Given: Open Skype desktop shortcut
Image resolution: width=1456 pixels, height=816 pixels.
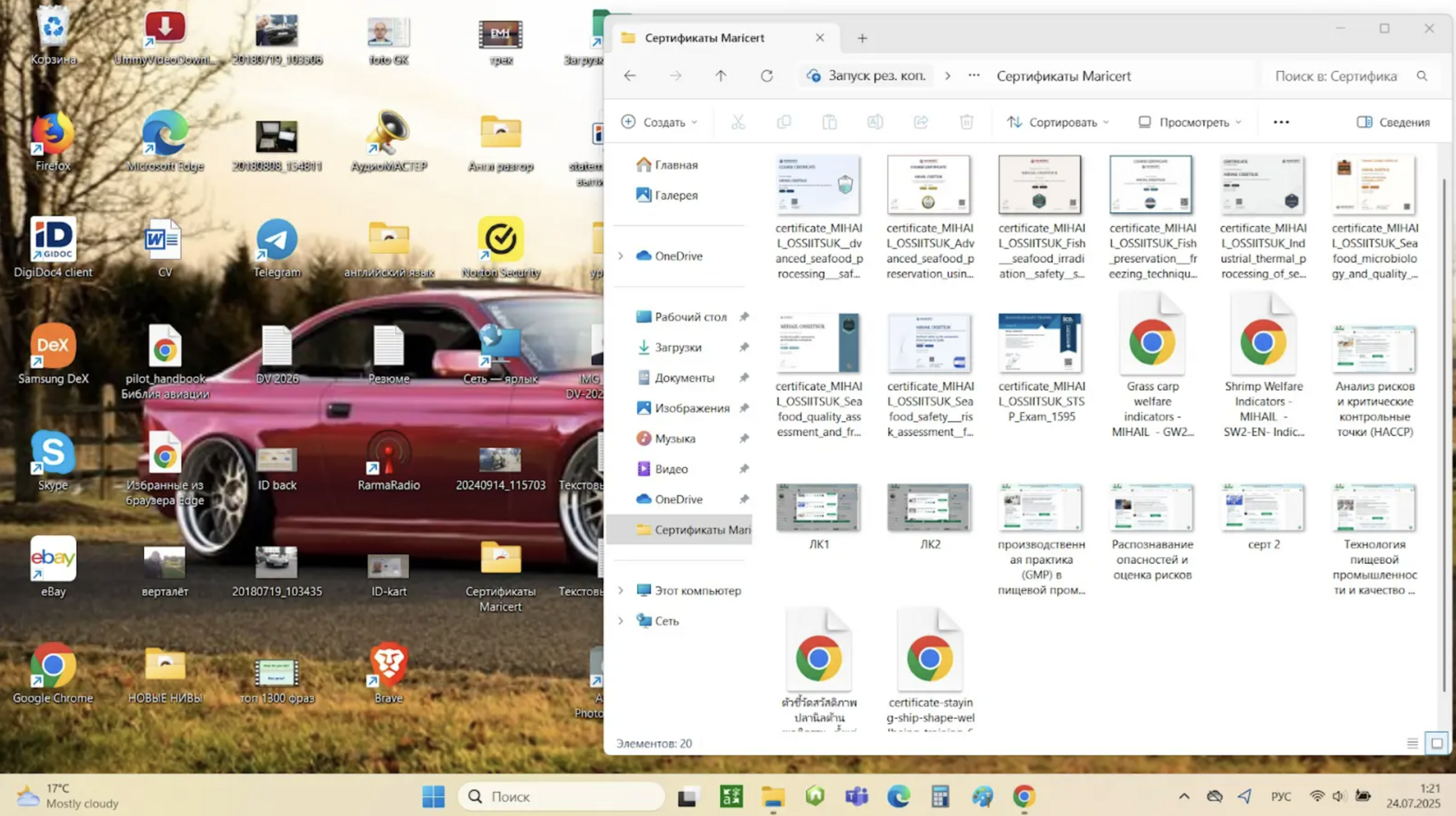Looking at the screenshot, I should [x=53, y=462].
